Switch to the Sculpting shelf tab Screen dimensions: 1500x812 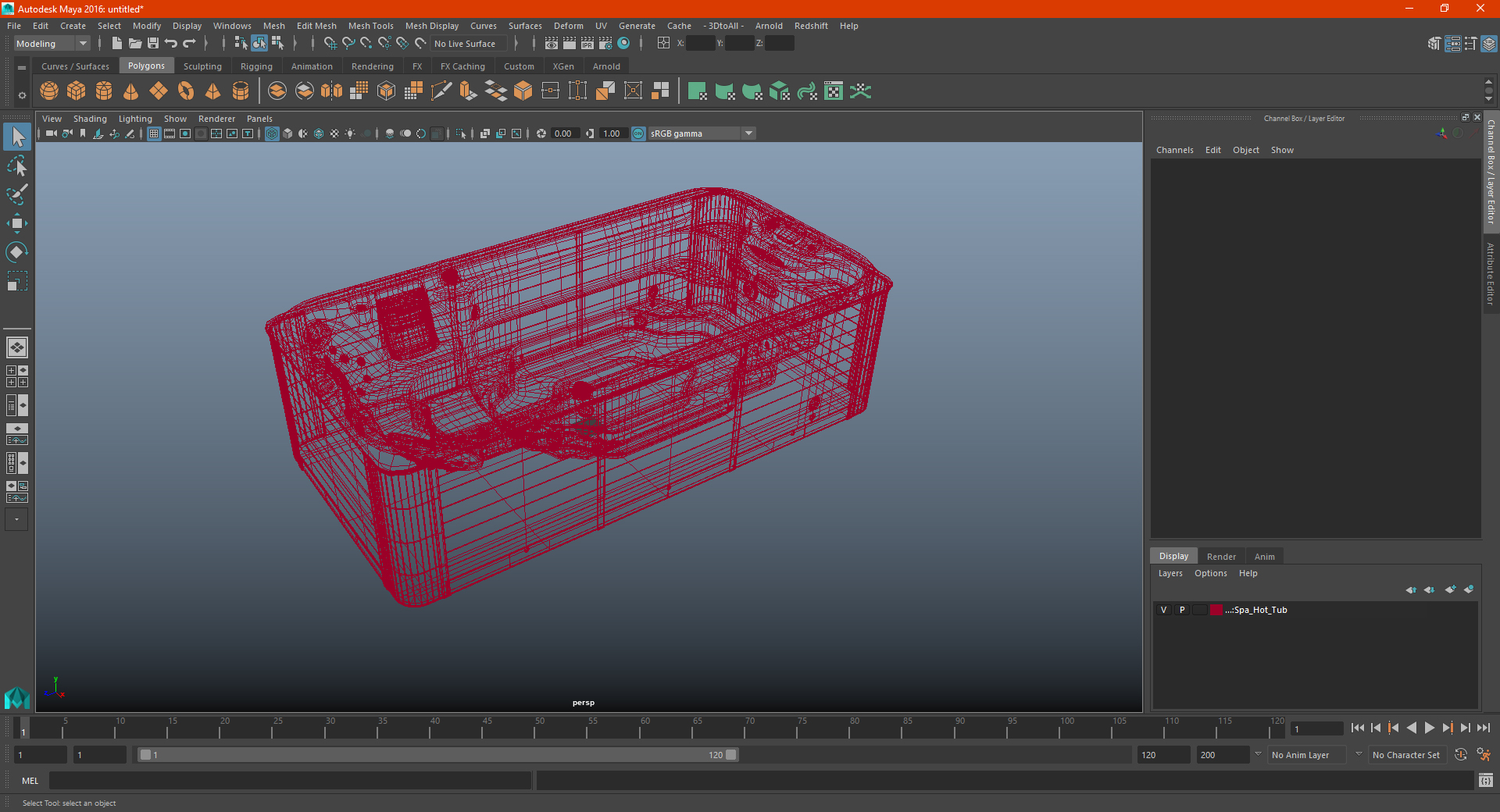[202, 66]
